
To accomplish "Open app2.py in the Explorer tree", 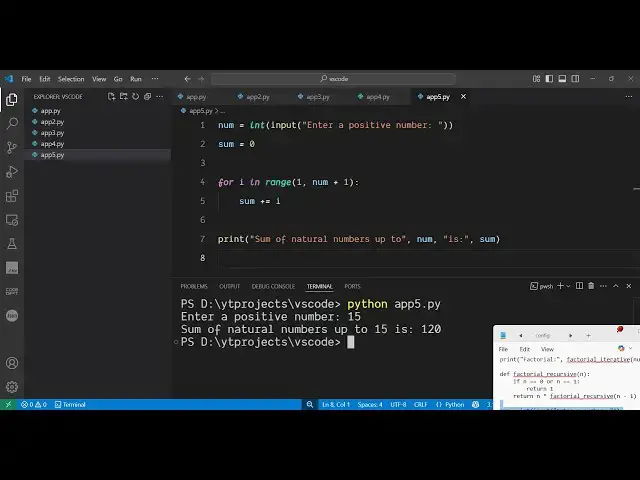I will click(97, 122).
